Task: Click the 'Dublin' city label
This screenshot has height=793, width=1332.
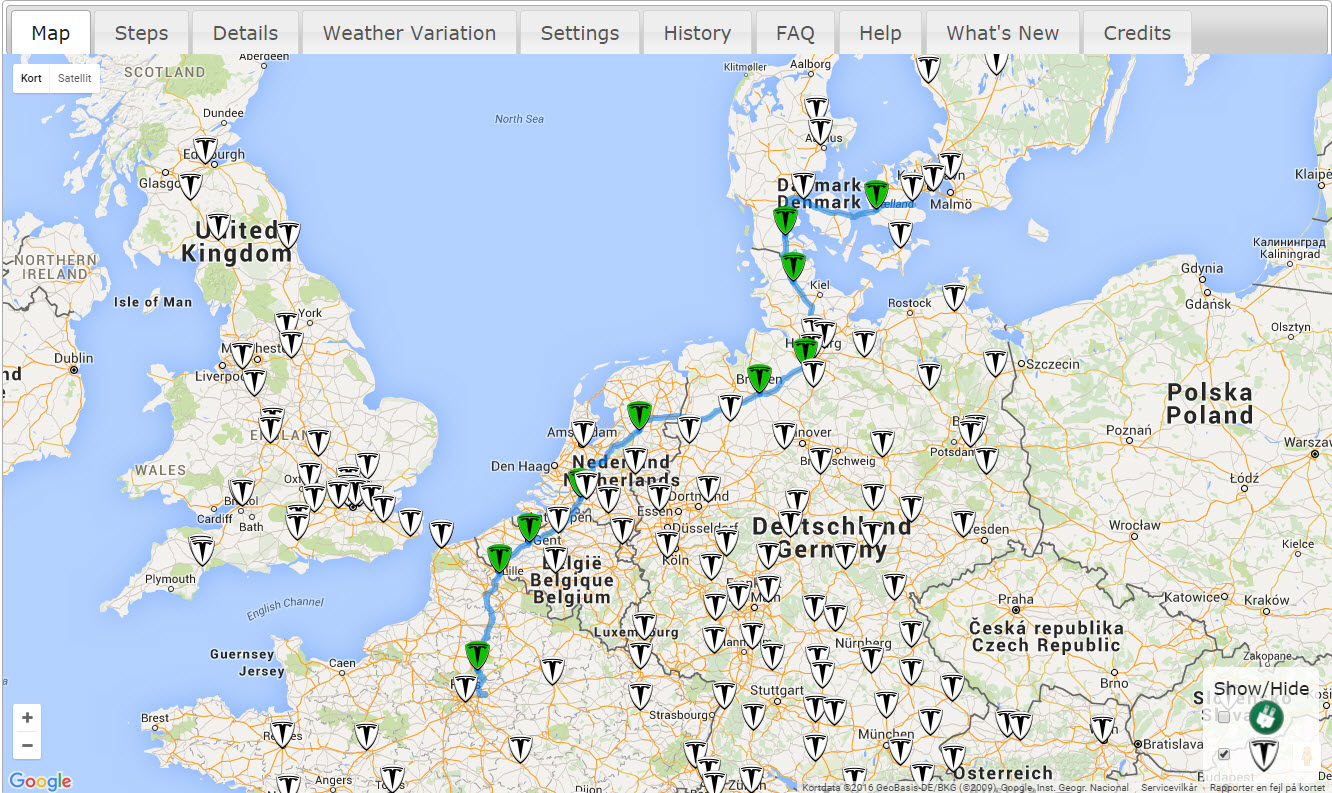Action: pos(74,358)
